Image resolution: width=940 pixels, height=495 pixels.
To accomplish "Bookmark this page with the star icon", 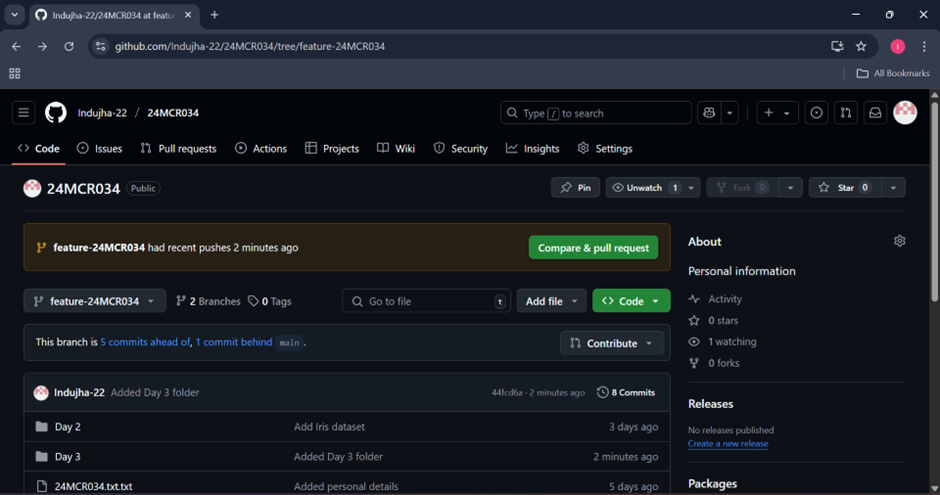I will coord(861,46).
